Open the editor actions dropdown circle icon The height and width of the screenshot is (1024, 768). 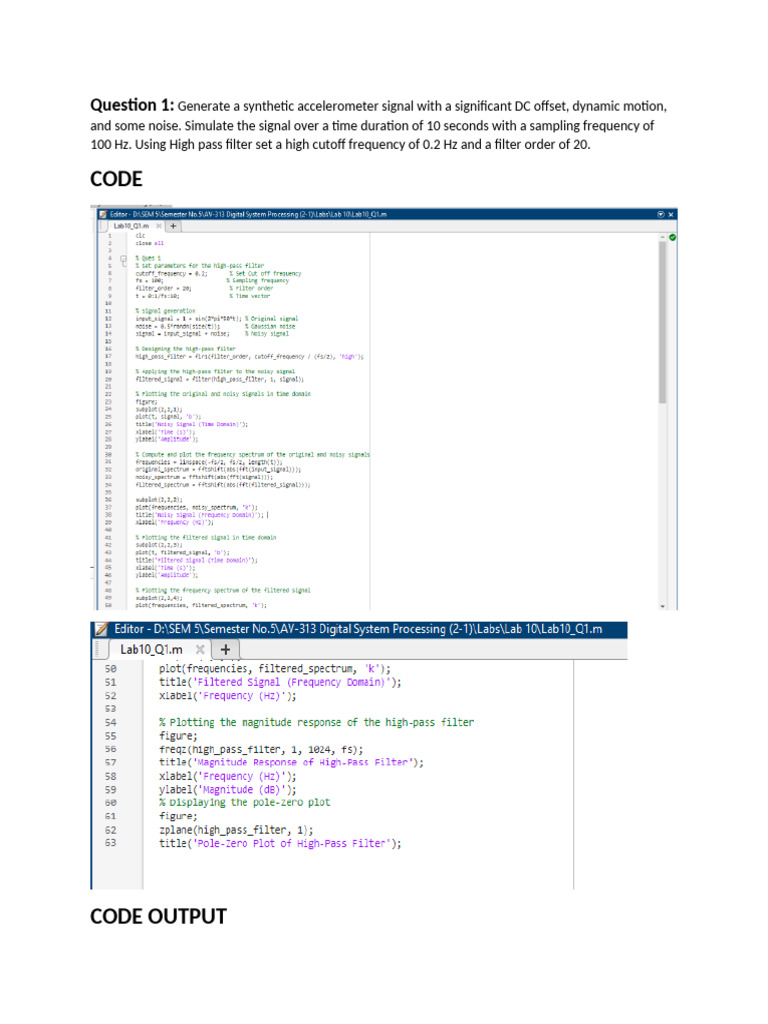[x=661, y=214]
